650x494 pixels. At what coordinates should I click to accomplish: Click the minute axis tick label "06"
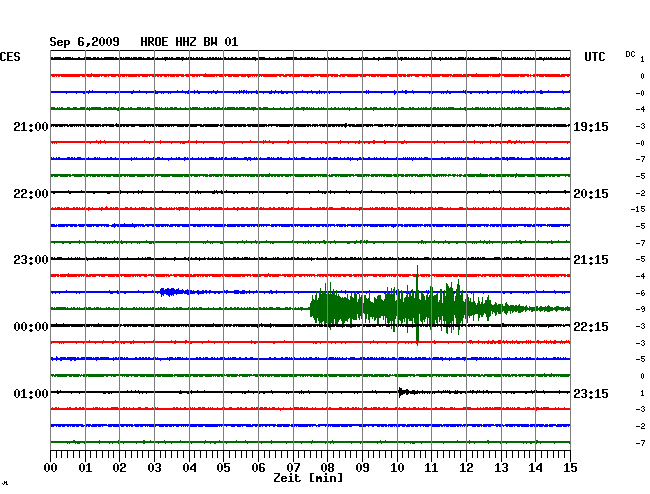tap(258, 468)
